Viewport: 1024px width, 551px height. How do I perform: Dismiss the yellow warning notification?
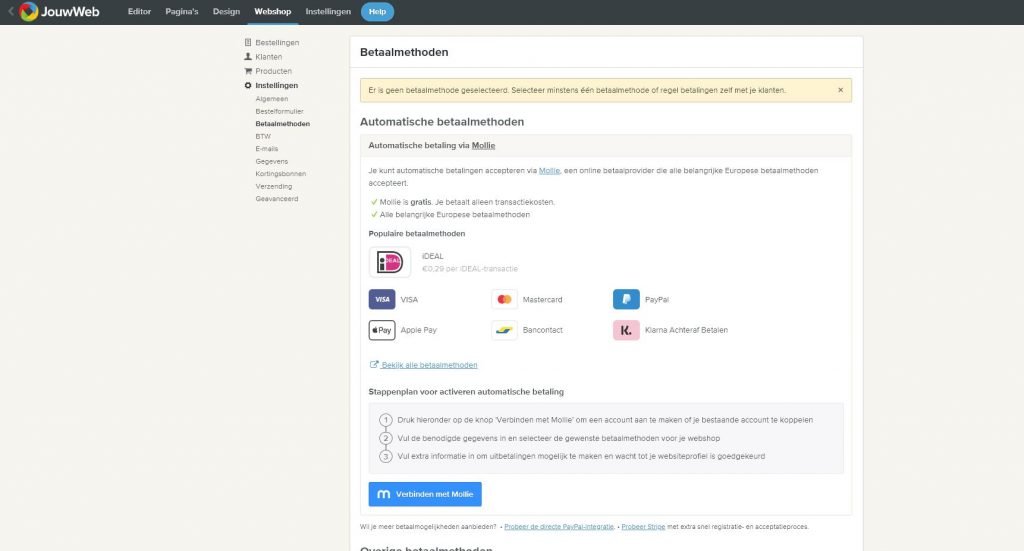point(840,90)
